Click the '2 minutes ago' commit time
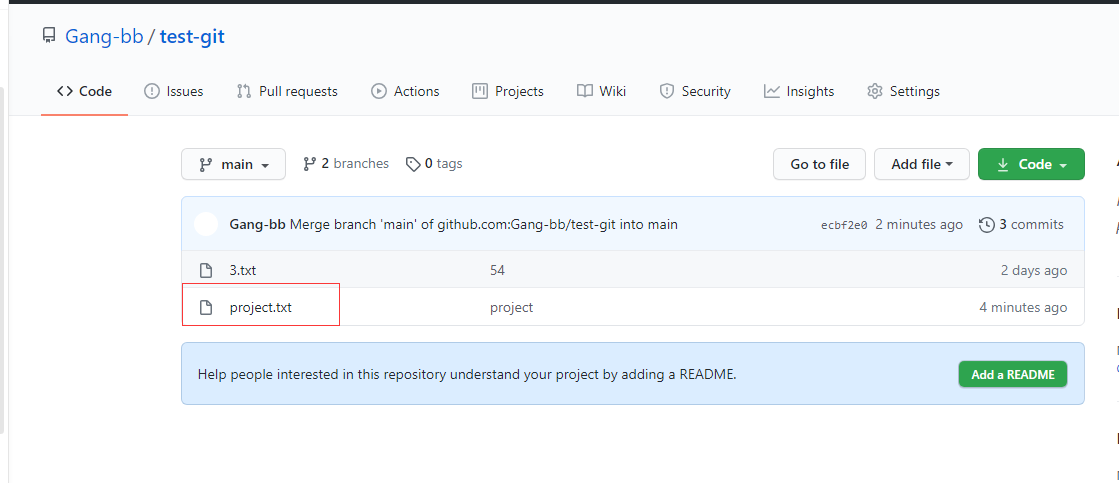The width and height of the screenshot is (1119, 483). tap(919, 225)
